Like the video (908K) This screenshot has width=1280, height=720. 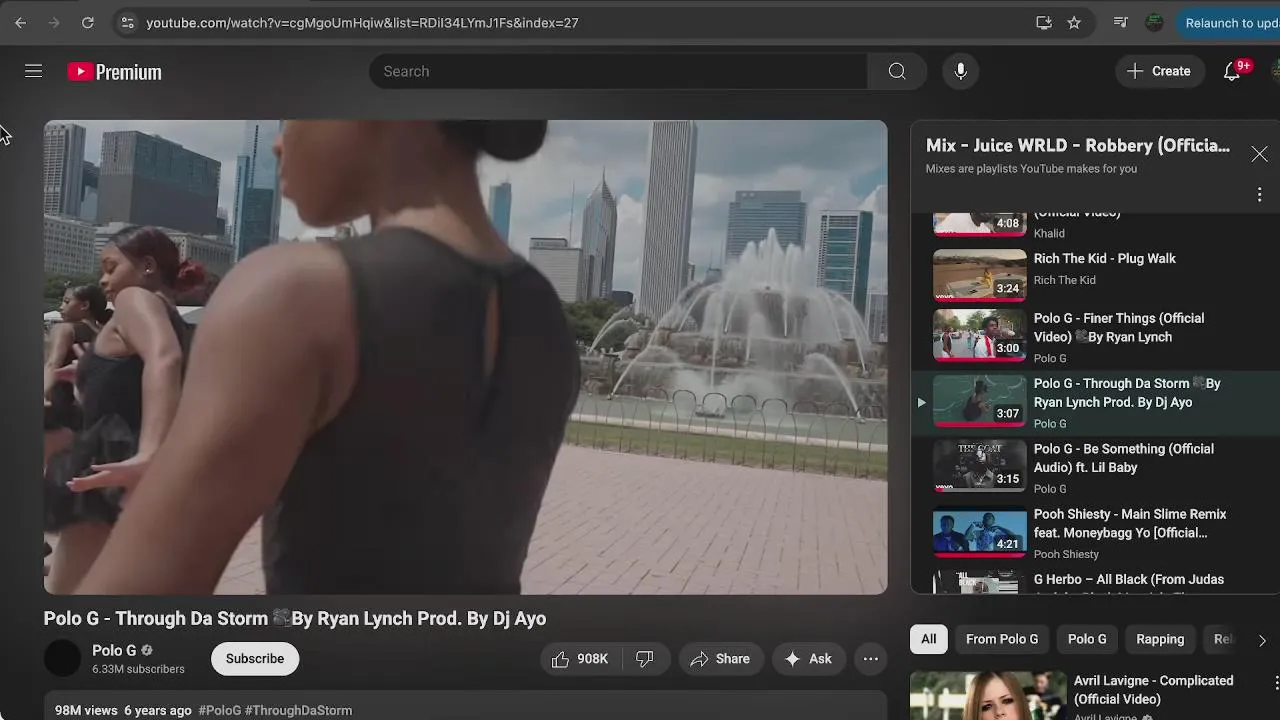tap(580, 658)
